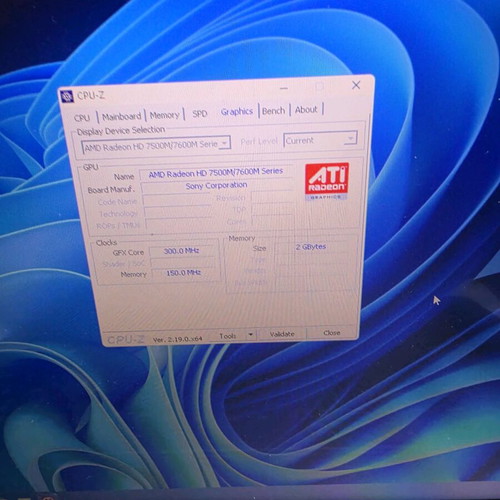
Task: Close the CPU-Z window with X
Action: point(356,85)
